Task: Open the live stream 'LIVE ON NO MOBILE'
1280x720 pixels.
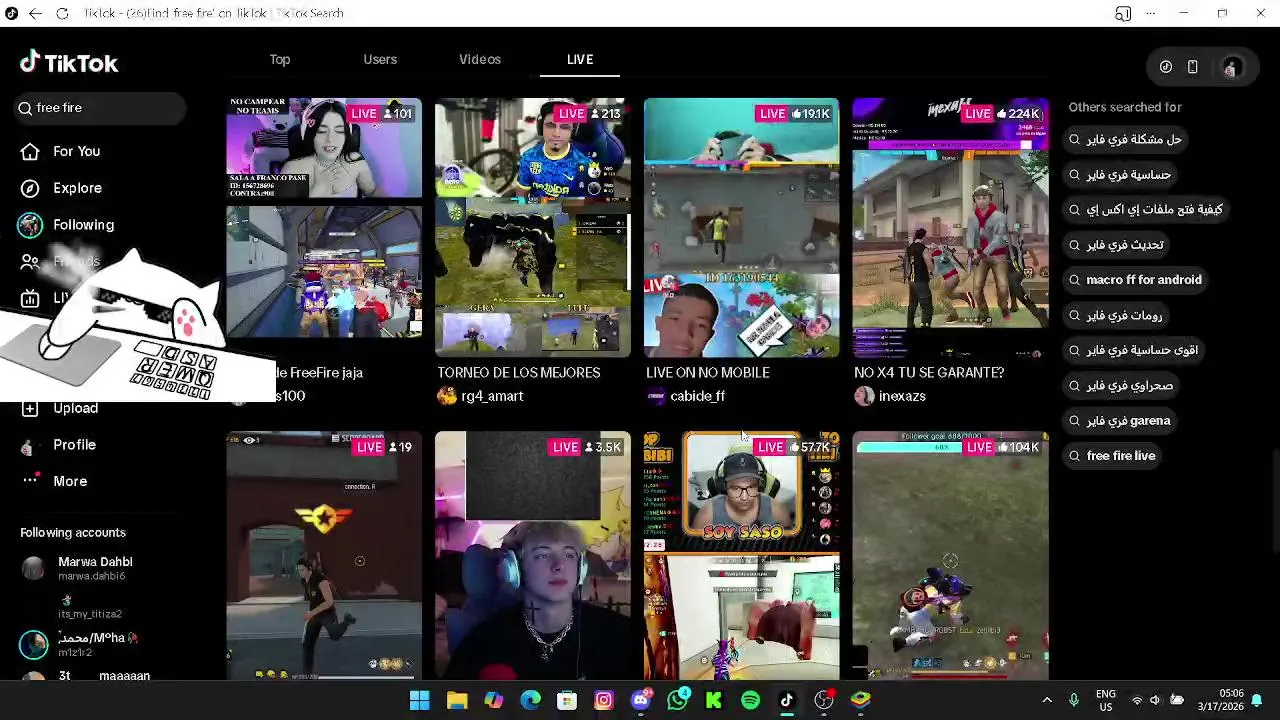Action: click(x=741, y=227)
